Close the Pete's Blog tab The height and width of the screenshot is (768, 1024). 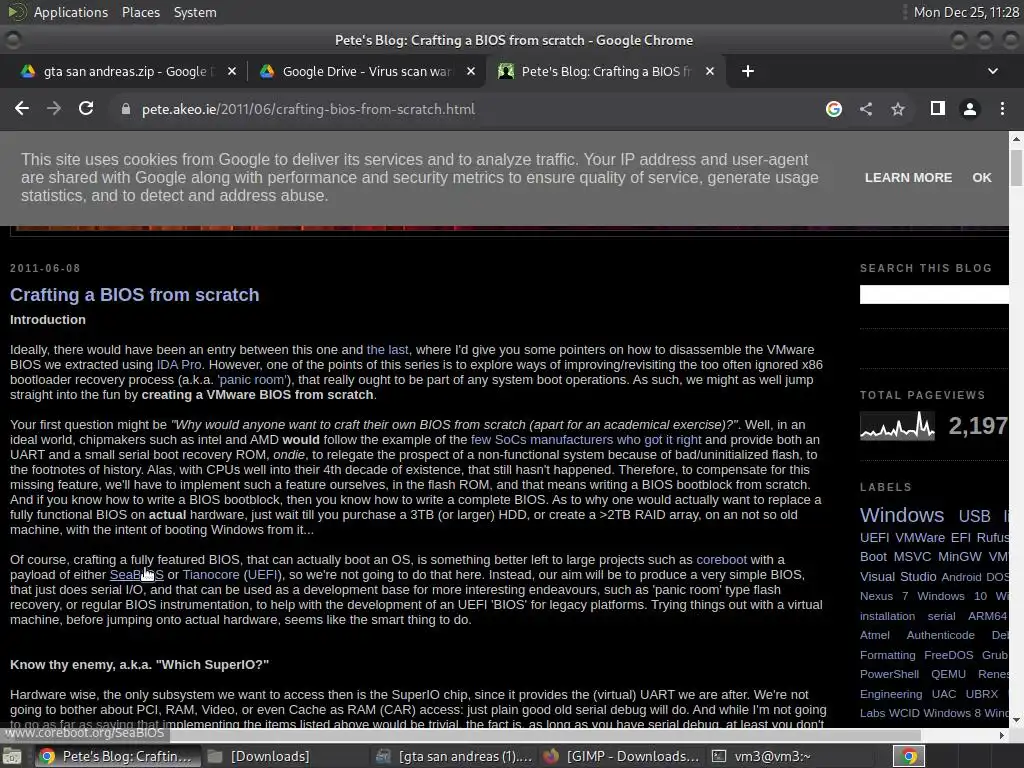coord(710,71)
